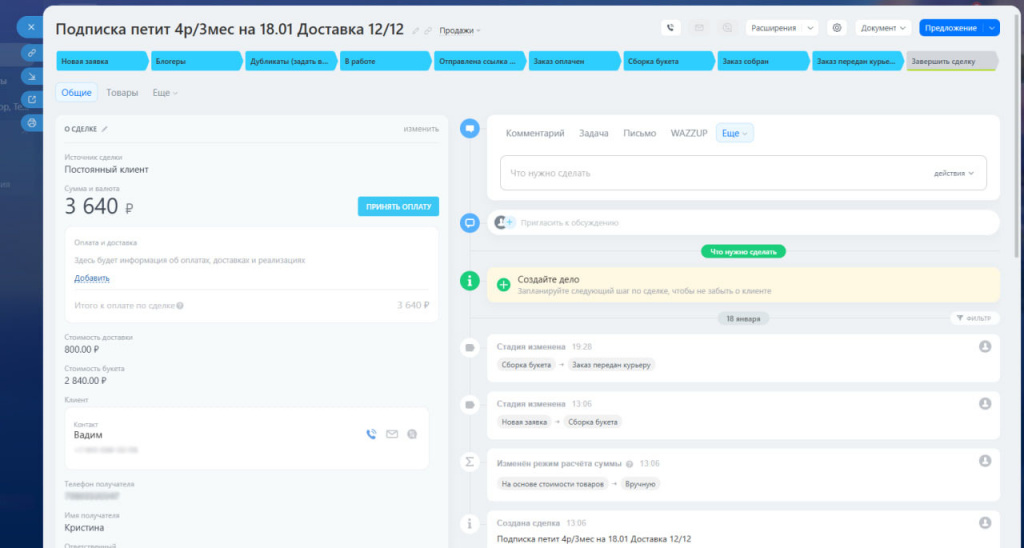Open Продажи pipeline dropdown
1024x548 pixels.
(460, 31)
